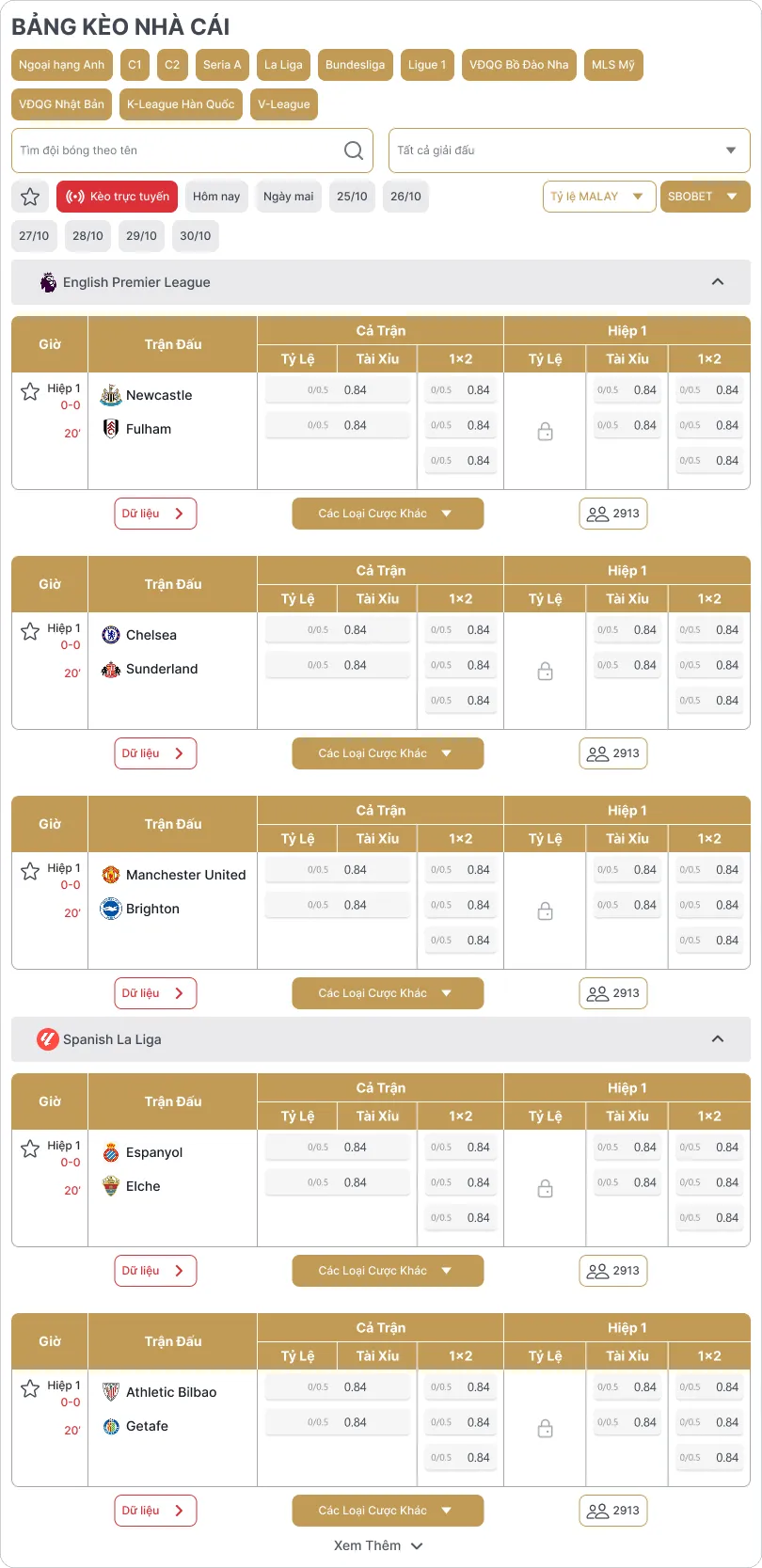Click the Espanyol club logo
Screen dimensions: 762x1568
111,1152
